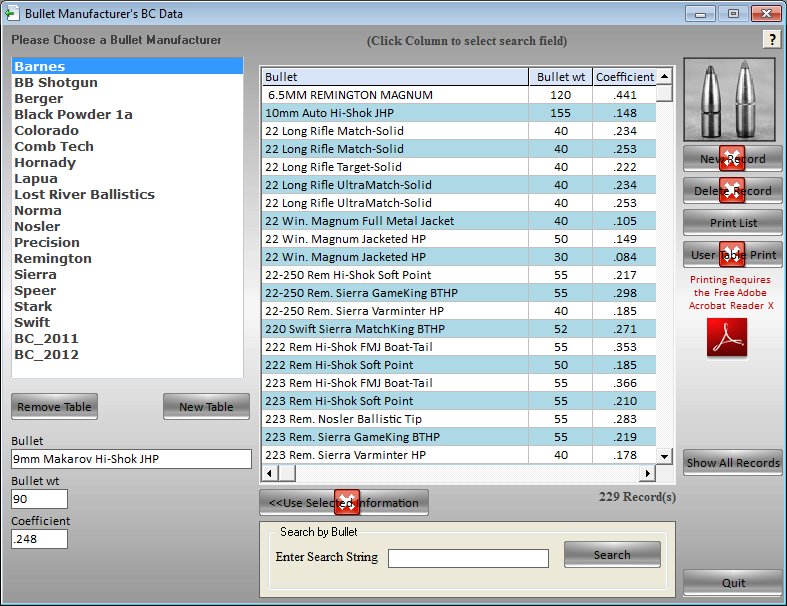Choose Hornady manufacturer
Screen dimensions: 787x606
pyautogui.click(x=127, y=163)
